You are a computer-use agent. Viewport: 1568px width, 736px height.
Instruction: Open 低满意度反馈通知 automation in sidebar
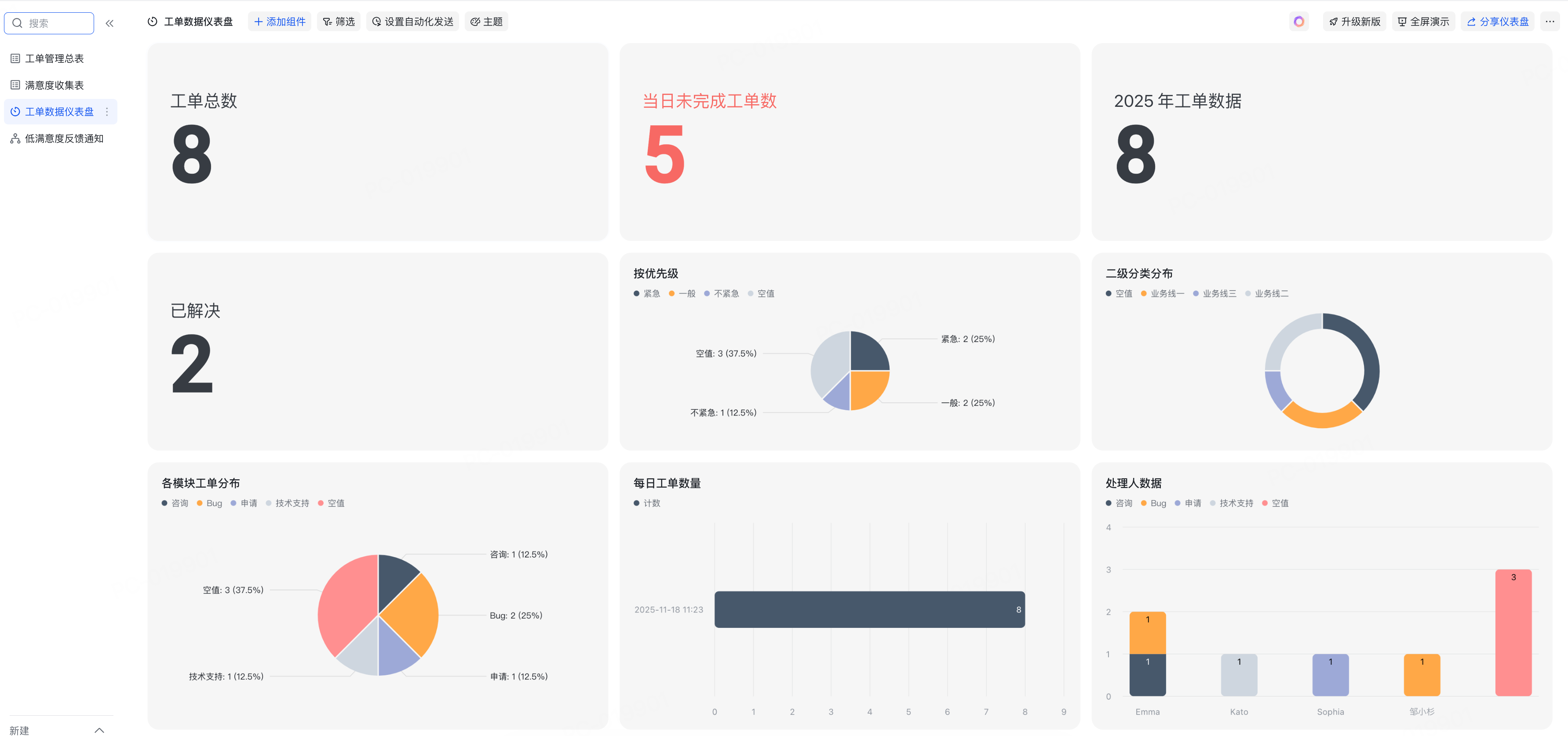point(64,139)
